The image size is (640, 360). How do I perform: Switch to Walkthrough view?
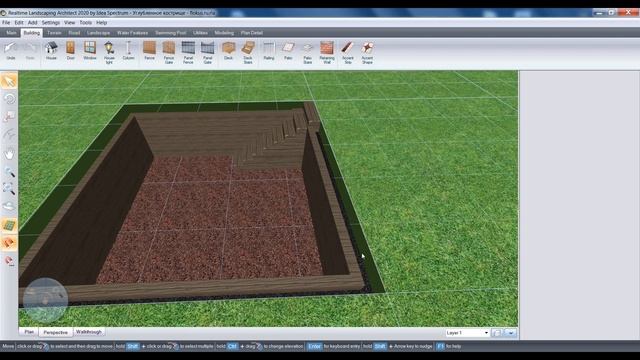(89, 332)
